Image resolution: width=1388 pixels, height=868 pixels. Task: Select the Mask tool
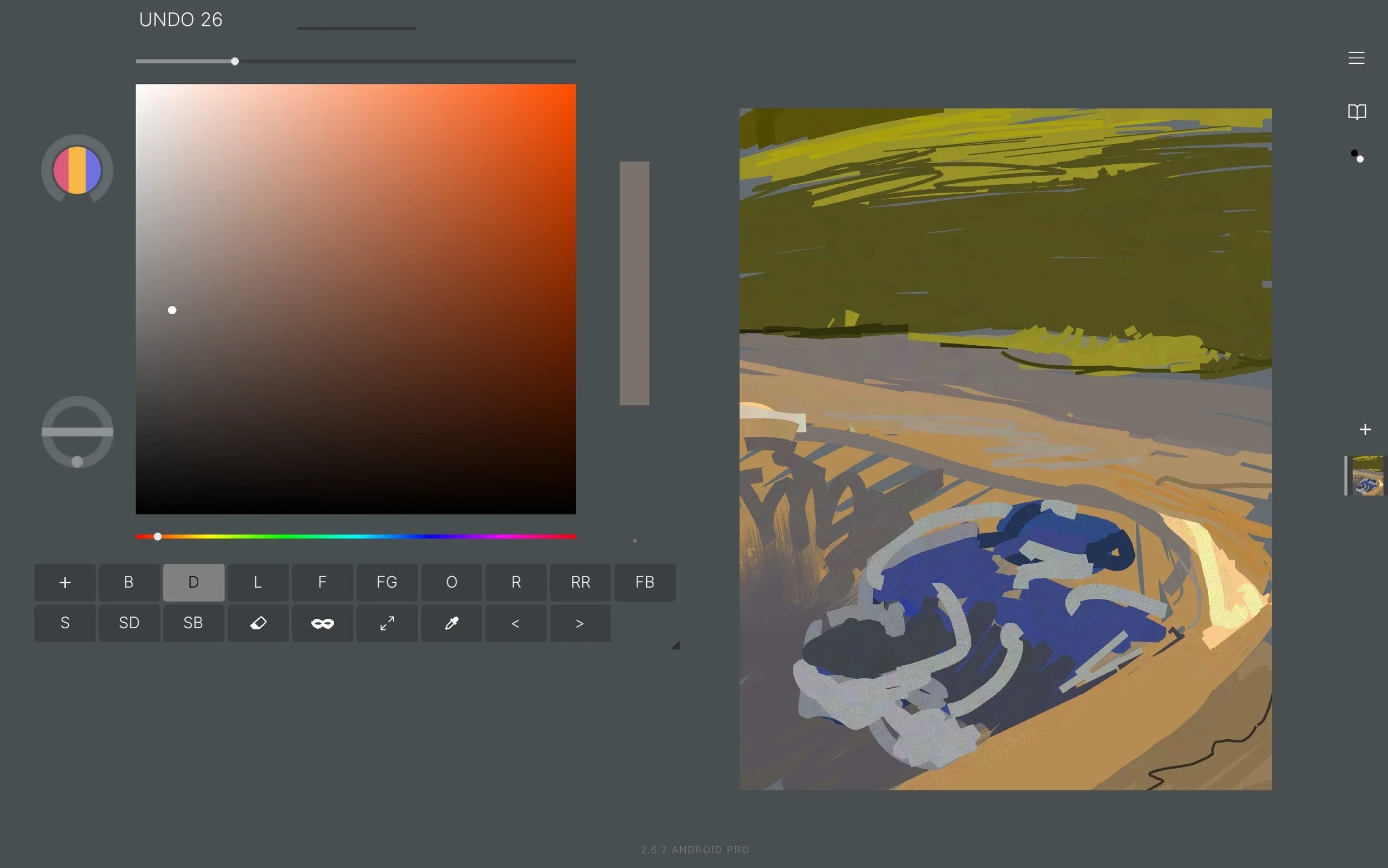(x=322, y=623)
